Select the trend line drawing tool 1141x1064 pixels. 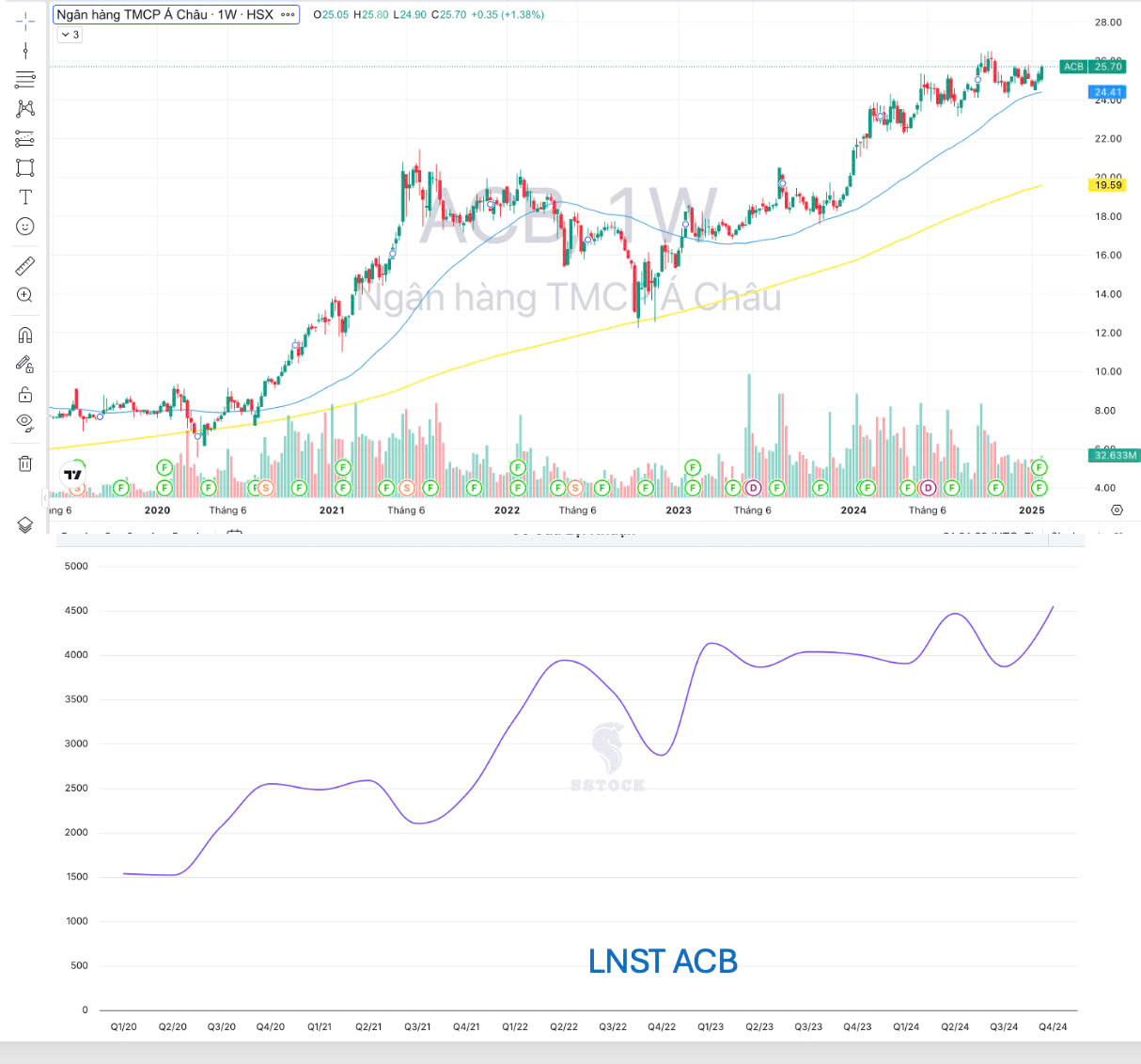(25, 50)
